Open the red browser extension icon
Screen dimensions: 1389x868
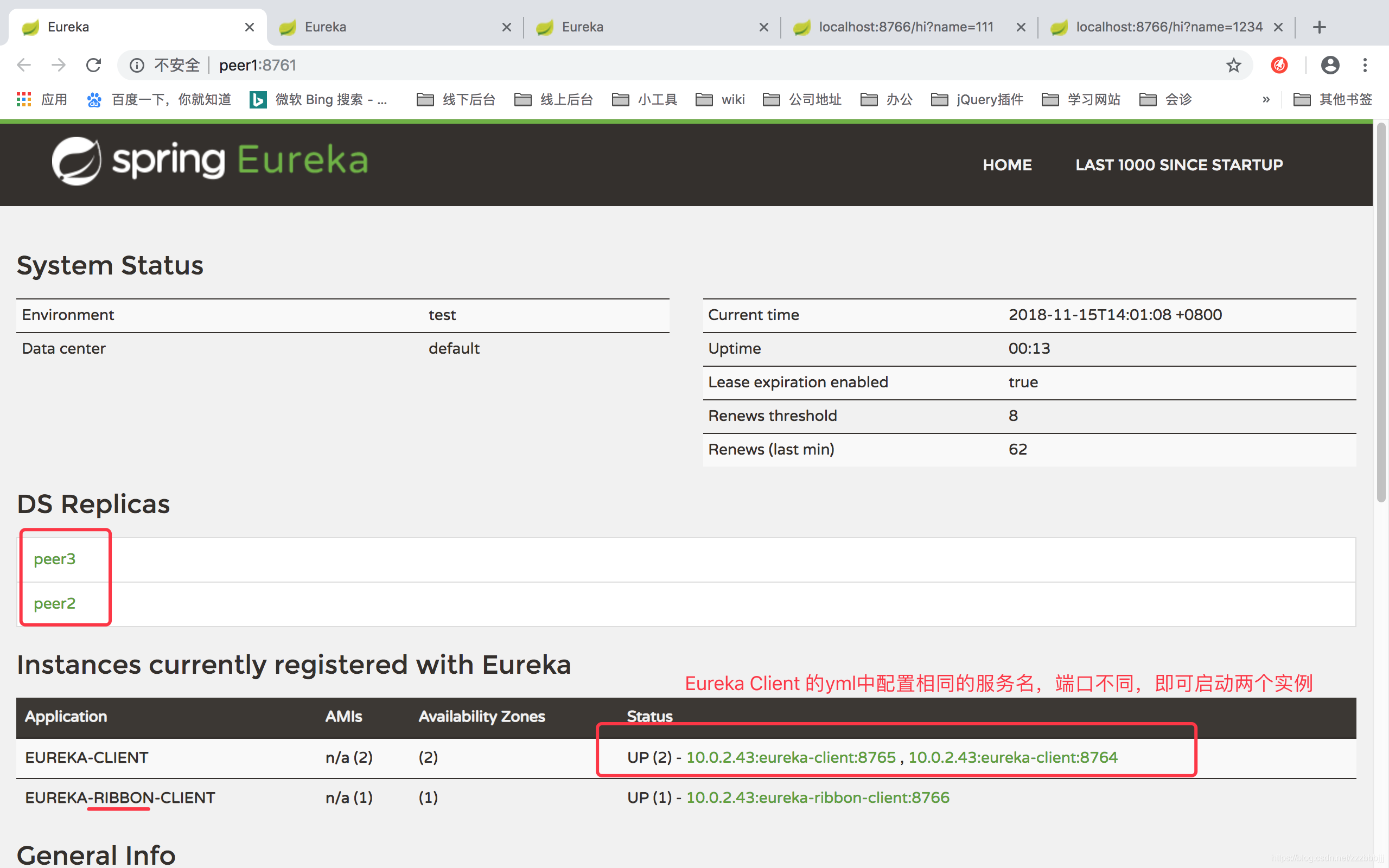click(1279, 66)
